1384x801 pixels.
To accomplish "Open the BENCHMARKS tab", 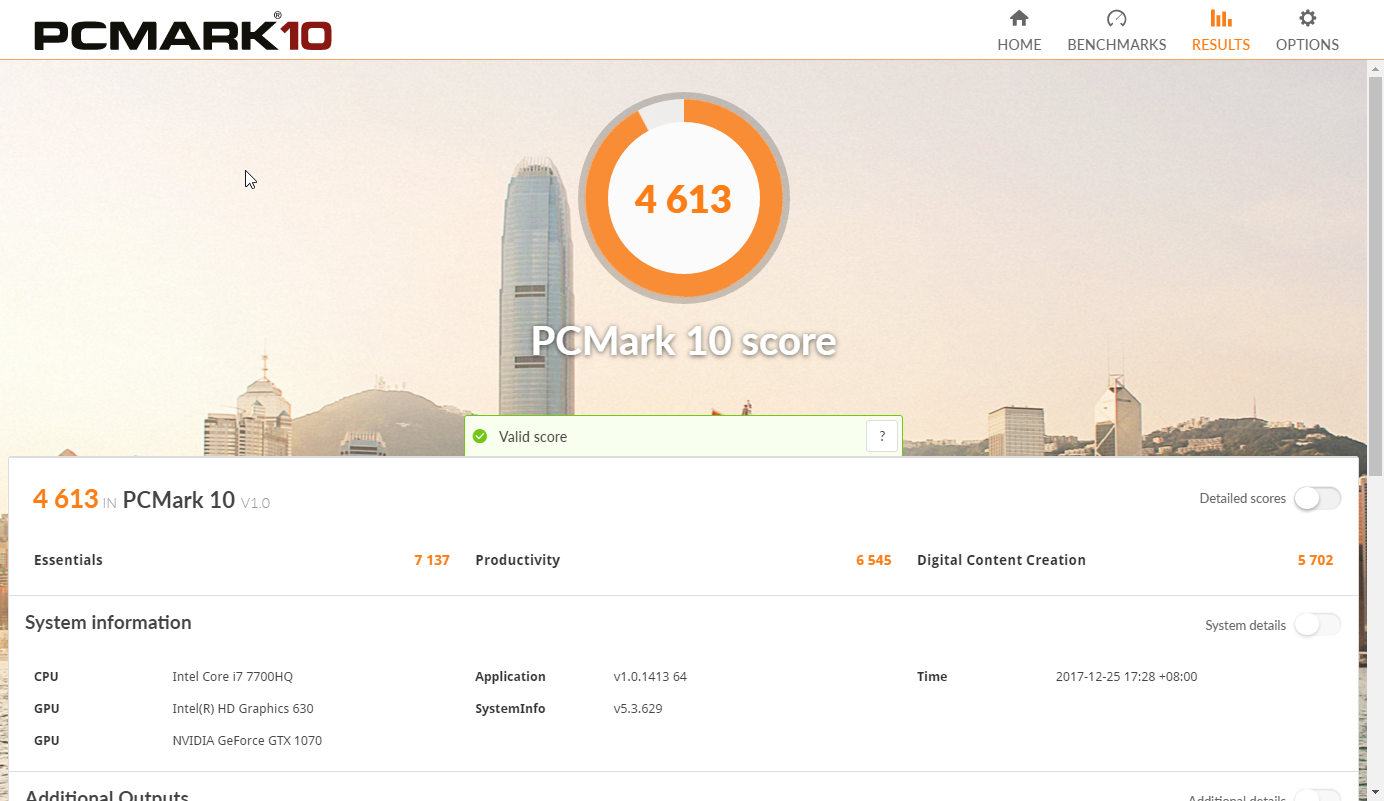I will click(x=1117, y=31).
